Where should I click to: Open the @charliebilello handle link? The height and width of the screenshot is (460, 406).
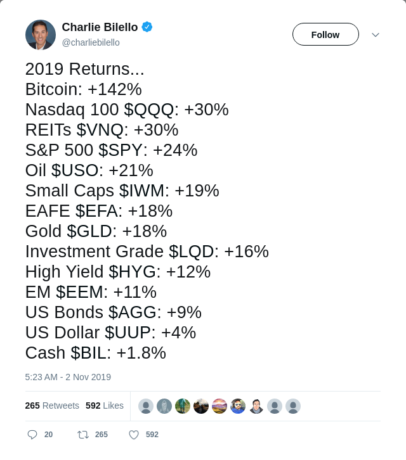91,43
